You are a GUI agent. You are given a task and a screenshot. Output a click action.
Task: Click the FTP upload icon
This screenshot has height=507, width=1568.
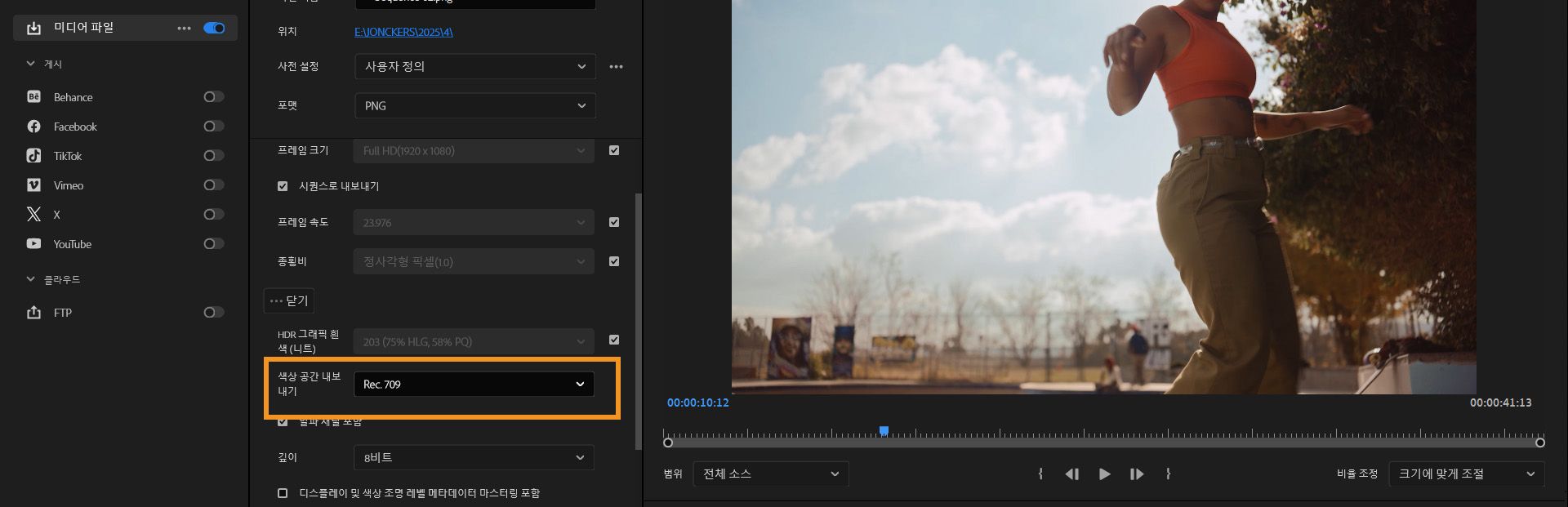click(x=33, y=312)
